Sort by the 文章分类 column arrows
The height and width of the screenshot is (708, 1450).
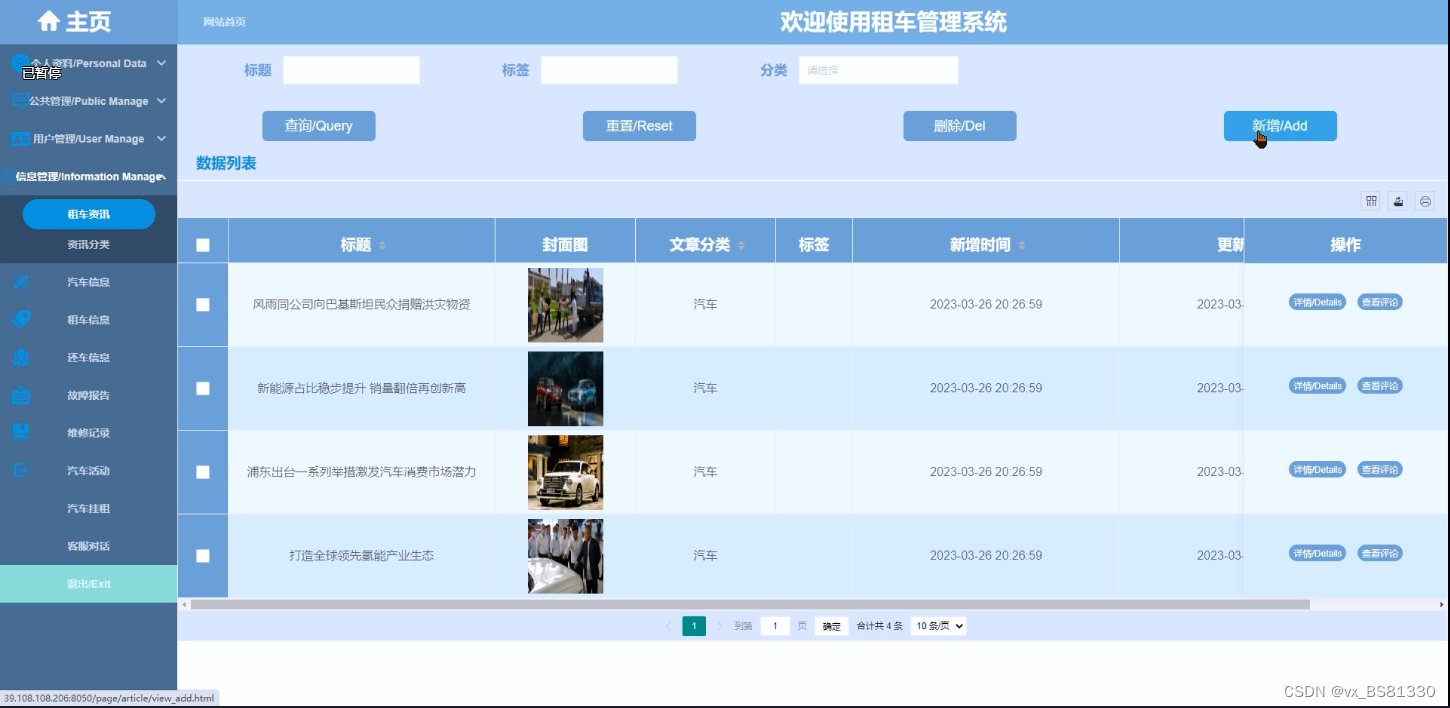pyautogui.click(x=741, y=246)
